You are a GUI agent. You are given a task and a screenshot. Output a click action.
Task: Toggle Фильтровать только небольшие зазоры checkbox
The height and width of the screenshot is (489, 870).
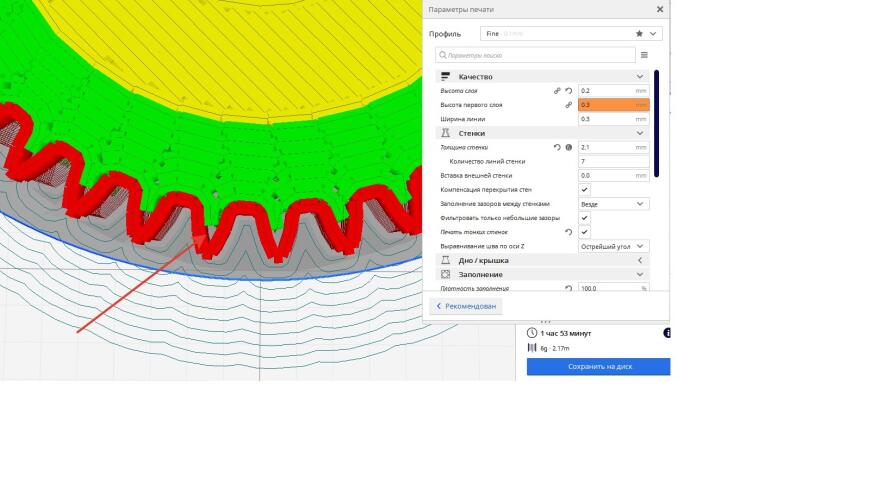pyautogui.click(x=584, y=218)
